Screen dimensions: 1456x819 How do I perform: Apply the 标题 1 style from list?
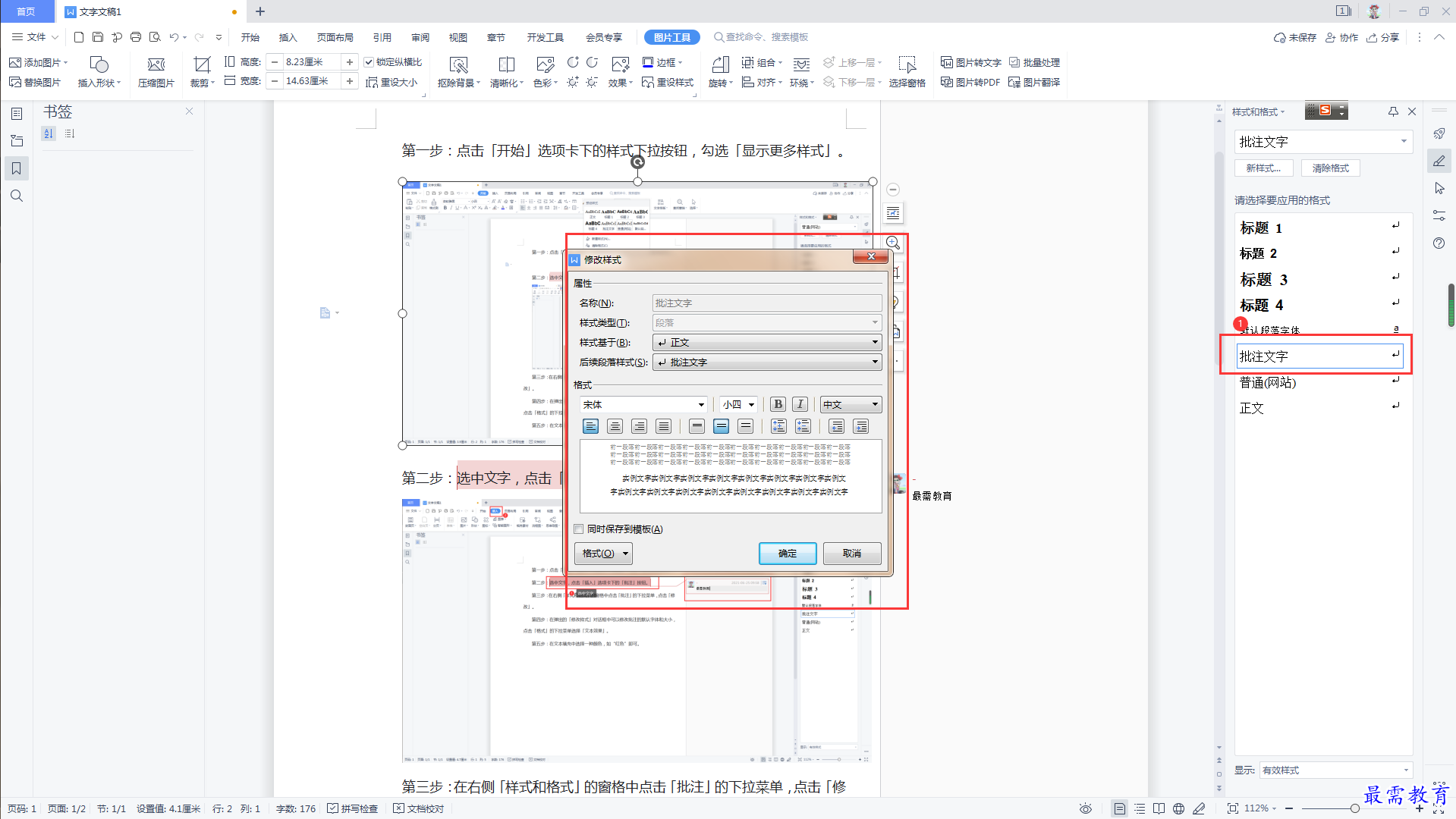coord(1320,227)
